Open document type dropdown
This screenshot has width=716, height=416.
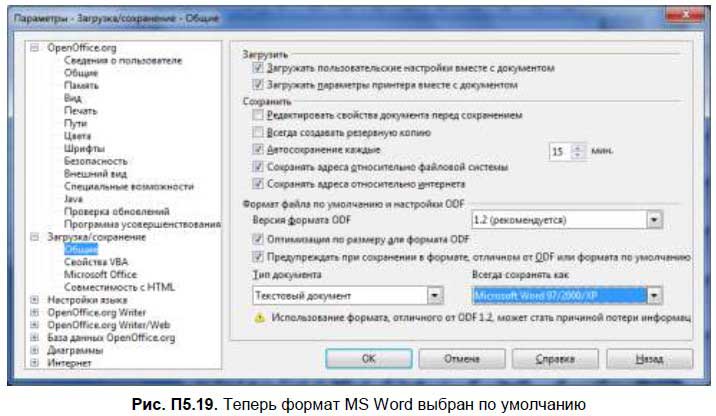point(435,295)
